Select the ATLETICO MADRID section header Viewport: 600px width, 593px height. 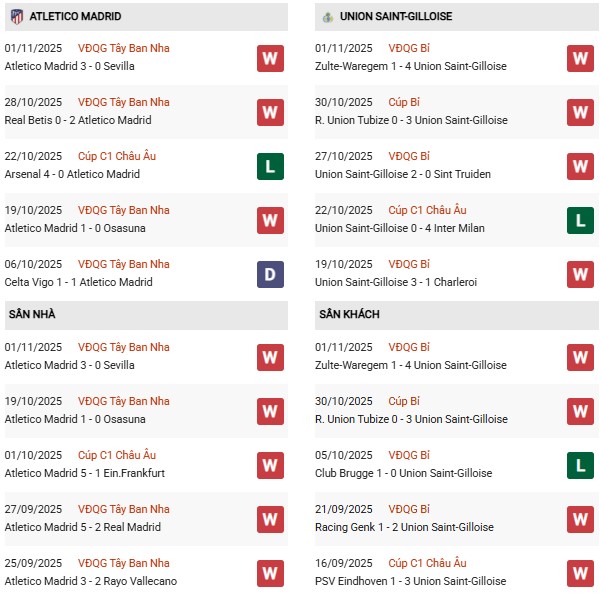point(75,17)
